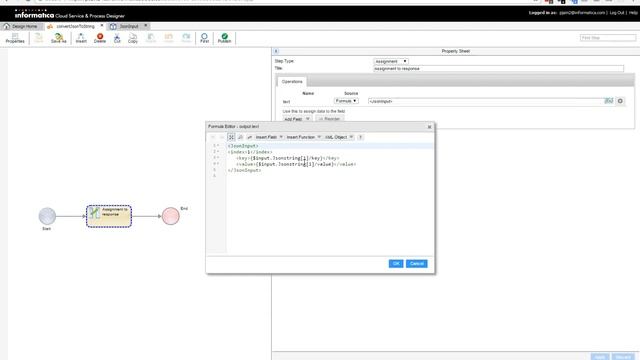Image resolution: width=640 pixels, height=360 pixels.
Task: Close the Formula Editor dialog
Action: tap(429, 127)
